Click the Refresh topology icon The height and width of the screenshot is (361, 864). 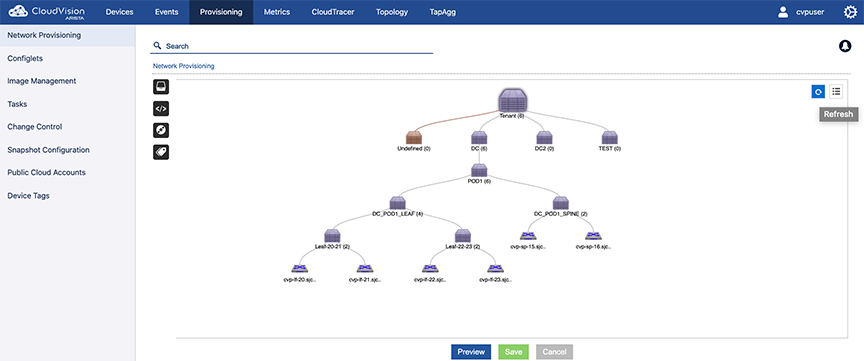[818, 91]
